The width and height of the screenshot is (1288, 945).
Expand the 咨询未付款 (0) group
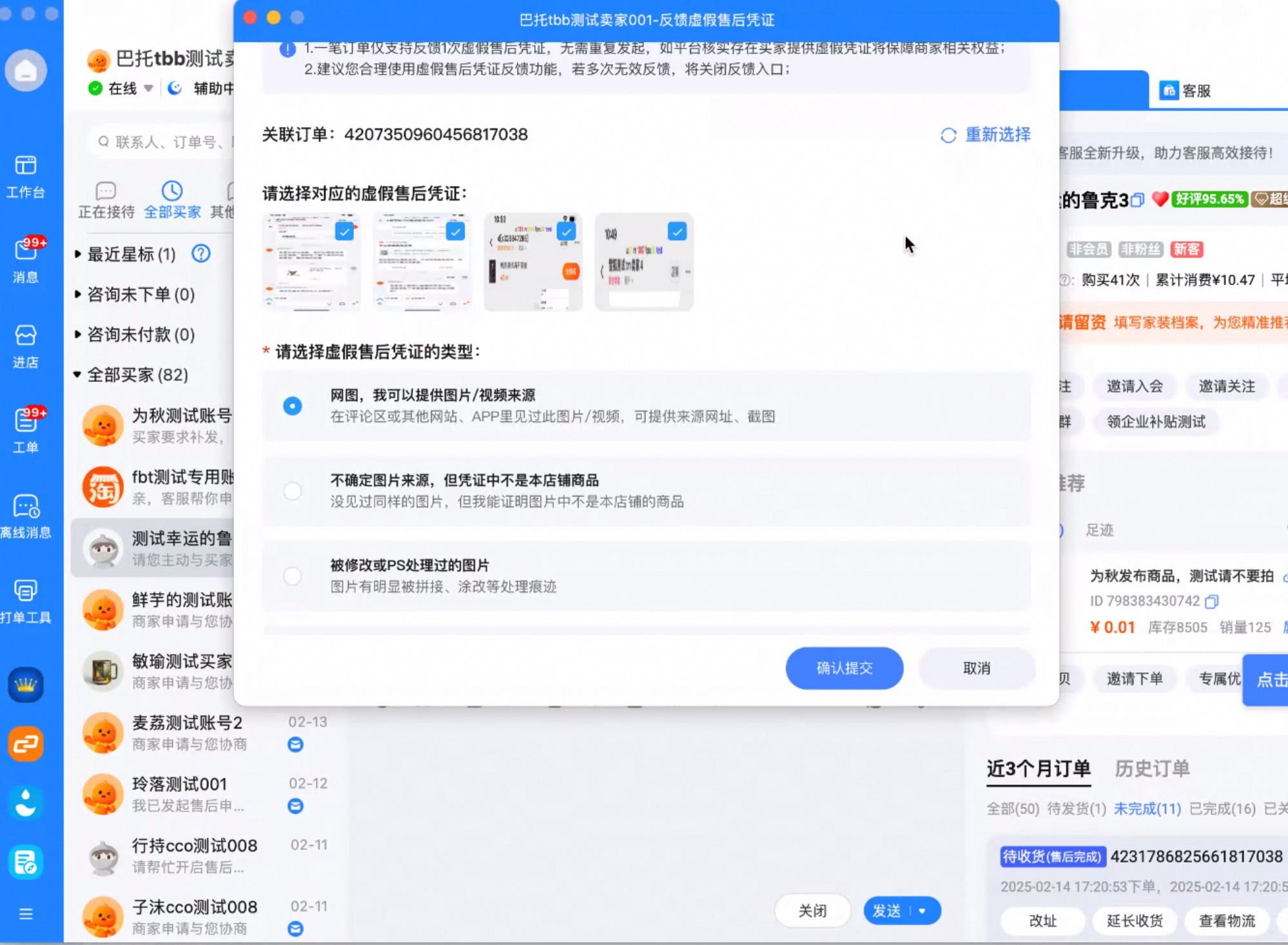[x=77, y=334]
